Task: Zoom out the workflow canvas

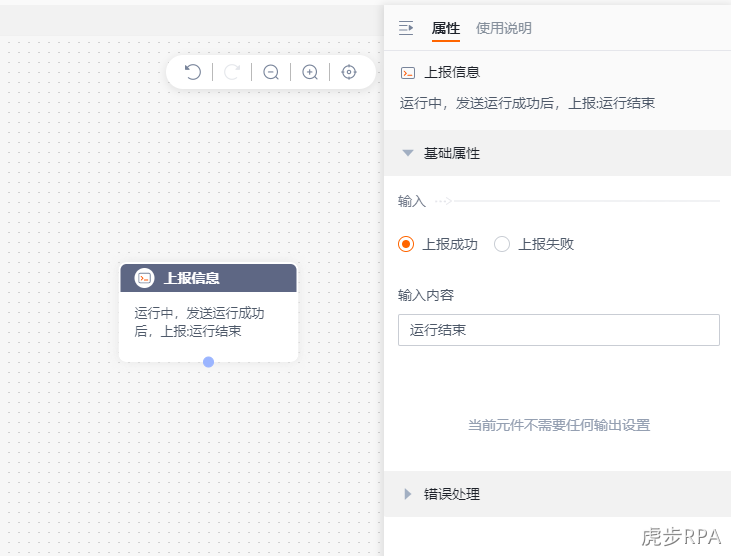Action: (271, 72)
